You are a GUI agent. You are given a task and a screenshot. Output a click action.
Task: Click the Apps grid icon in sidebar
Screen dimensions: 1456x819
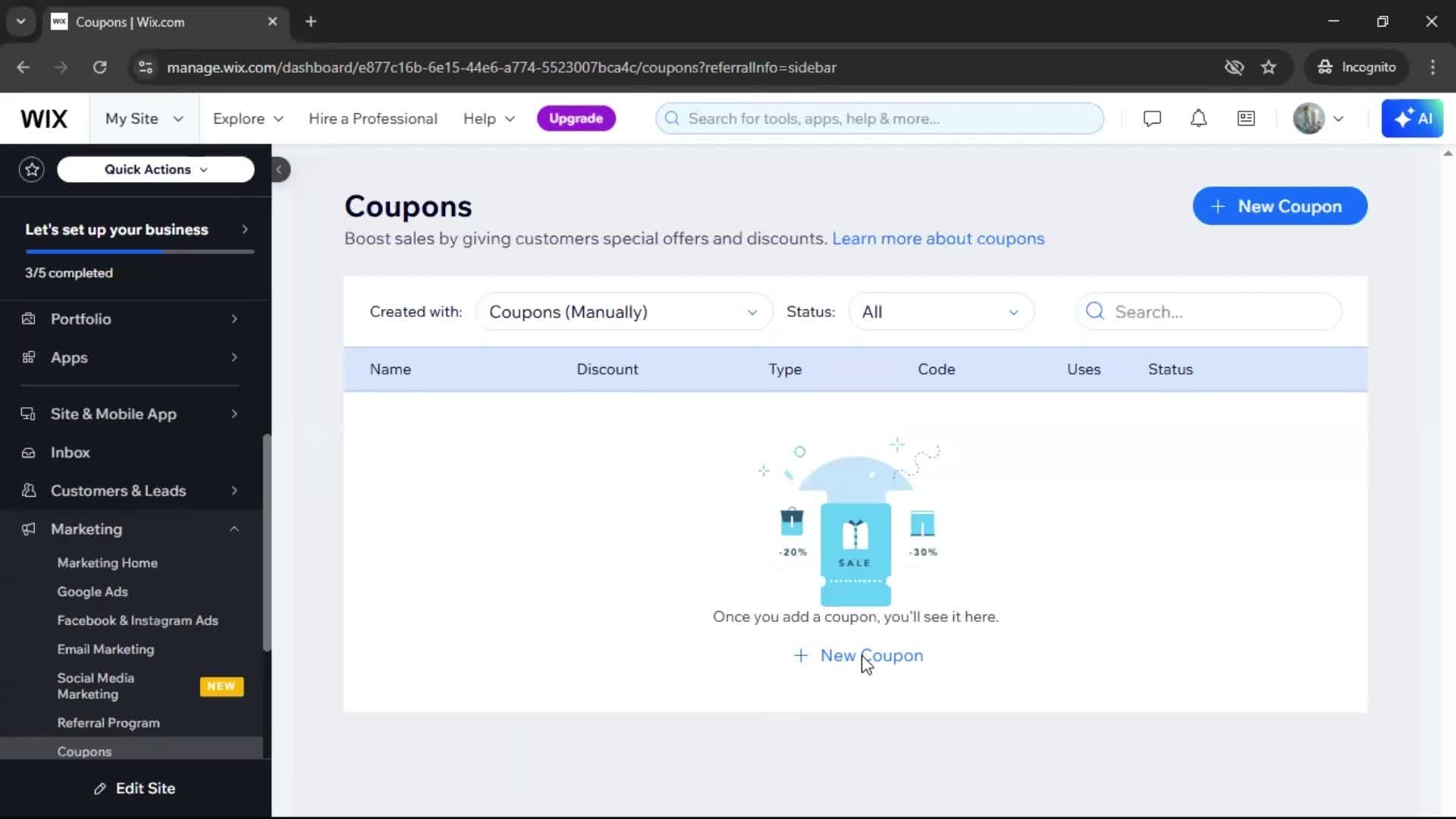coord(29,357)
